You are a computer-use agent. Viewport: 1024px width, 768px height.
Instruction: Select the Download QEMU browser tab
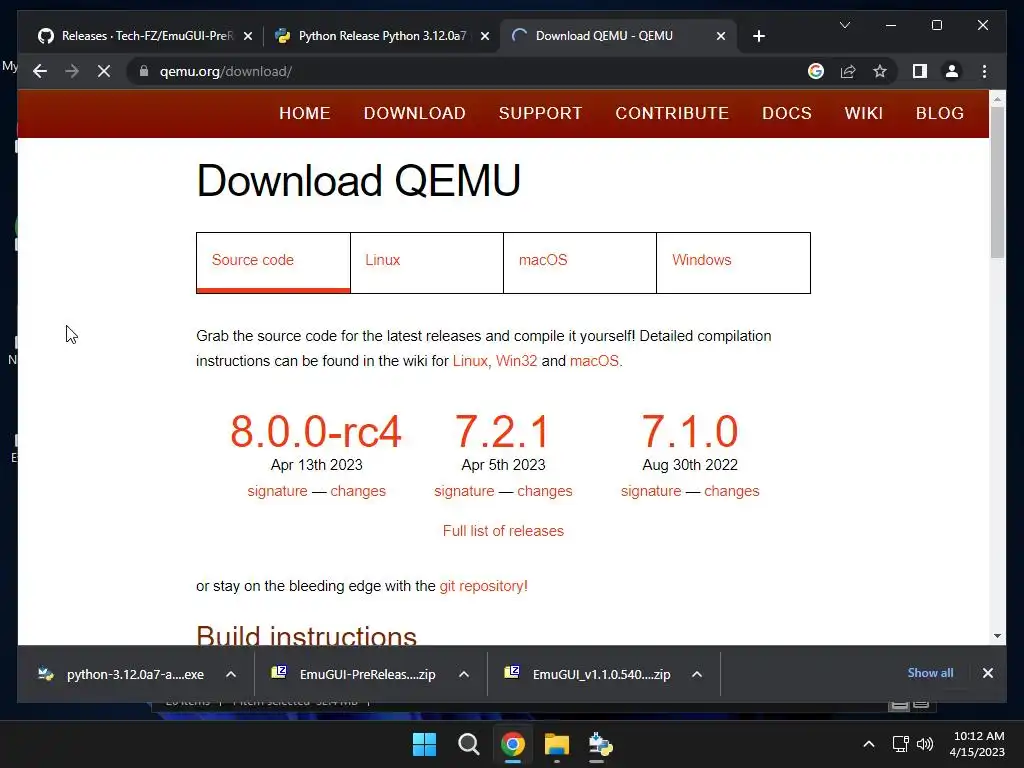pos(618,36)
